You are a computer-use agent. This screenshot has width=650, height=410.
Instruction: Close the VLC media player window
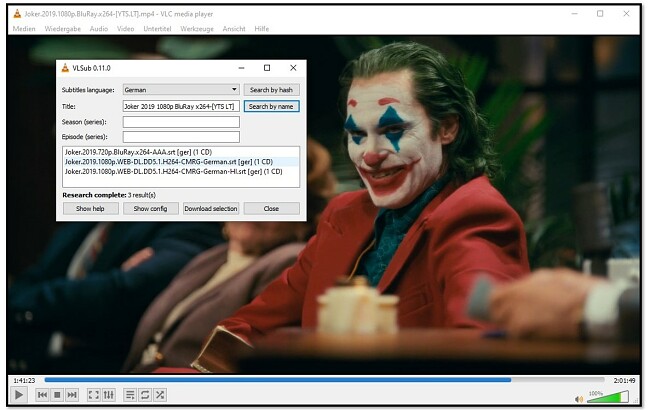click(626, 14)
